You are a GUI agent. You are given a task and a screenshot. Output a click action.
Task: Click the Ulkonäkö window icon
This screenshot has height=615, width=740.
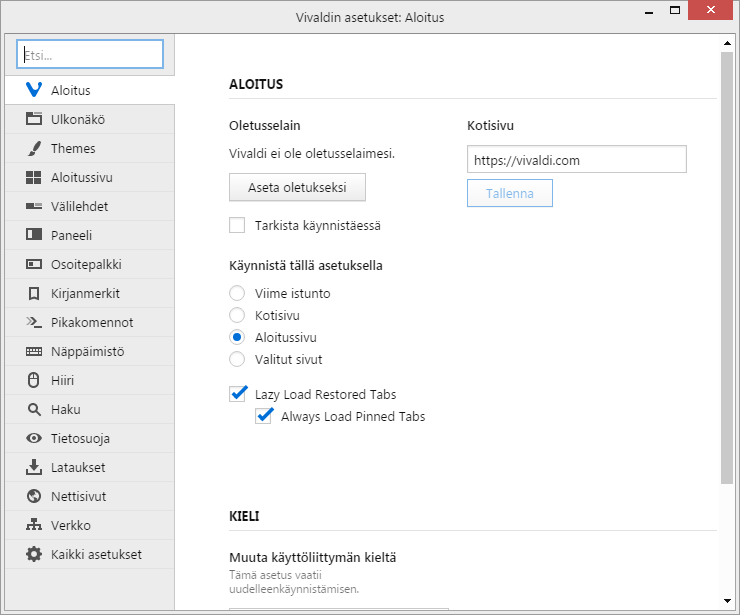click(34, 119)
